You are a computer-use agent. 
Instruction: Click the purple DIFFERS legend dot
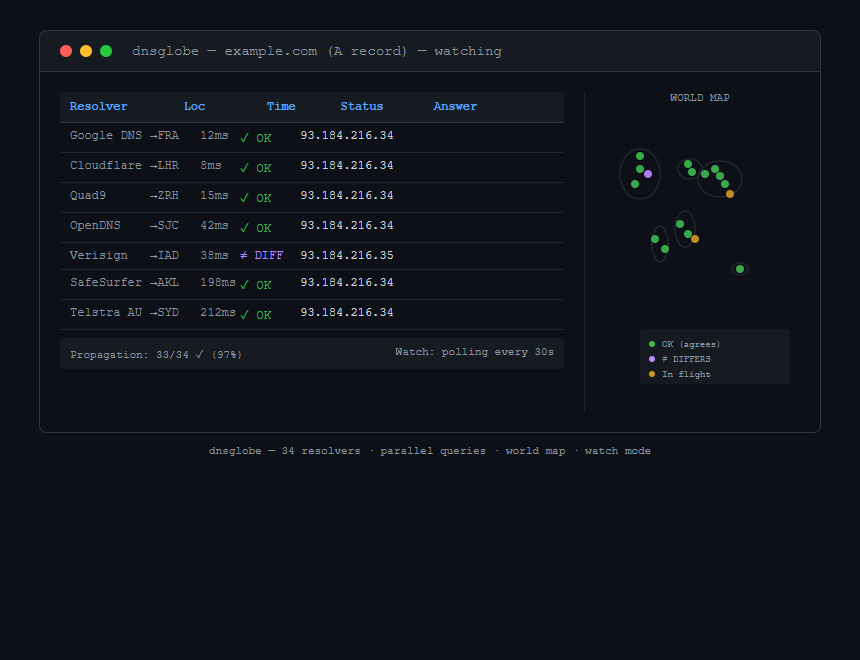652,359
